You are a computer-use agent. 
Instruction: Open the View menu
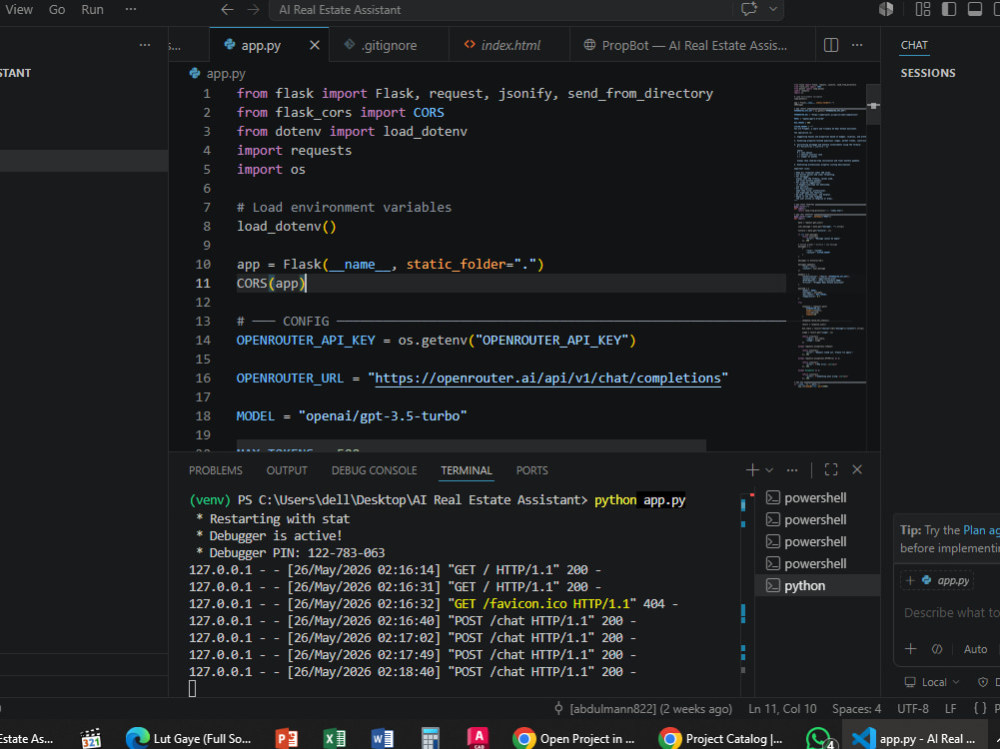(x=18, y=10)
